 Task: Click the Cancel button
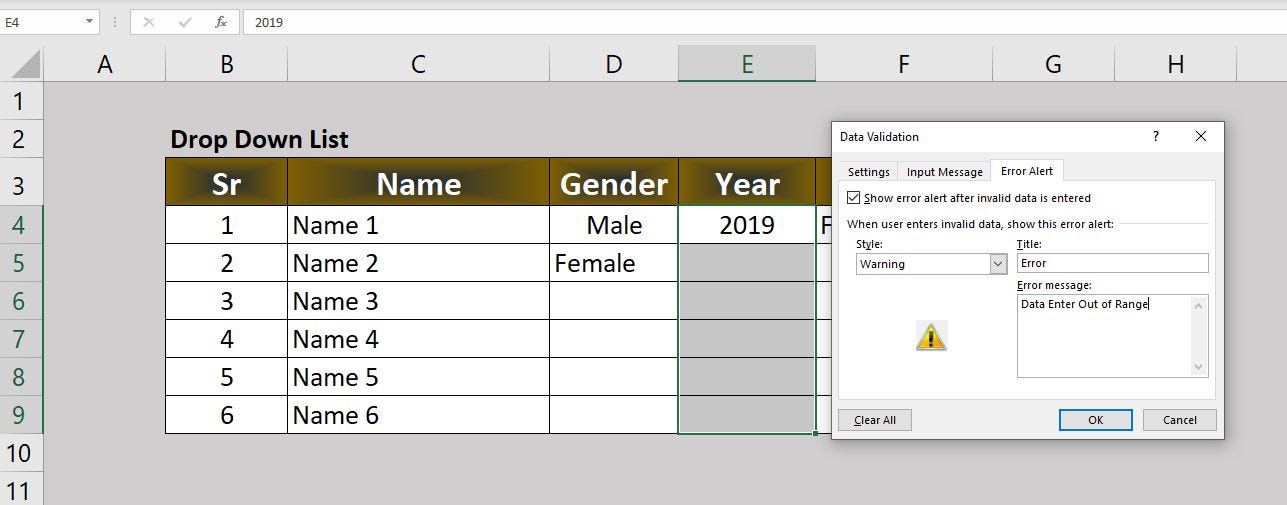pos(1179,420)
